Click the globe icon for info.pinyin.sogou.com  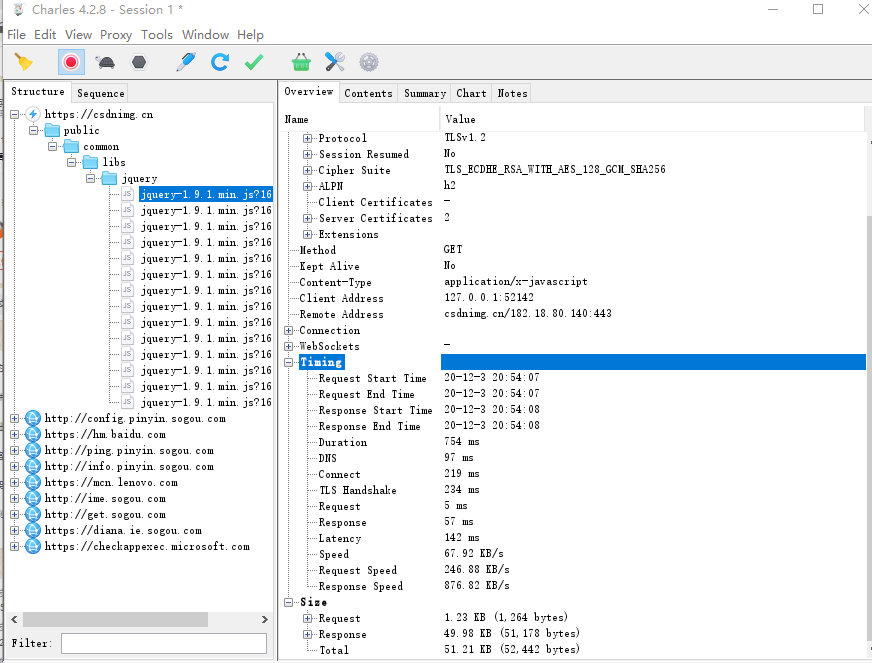click(x=33, y=466)
